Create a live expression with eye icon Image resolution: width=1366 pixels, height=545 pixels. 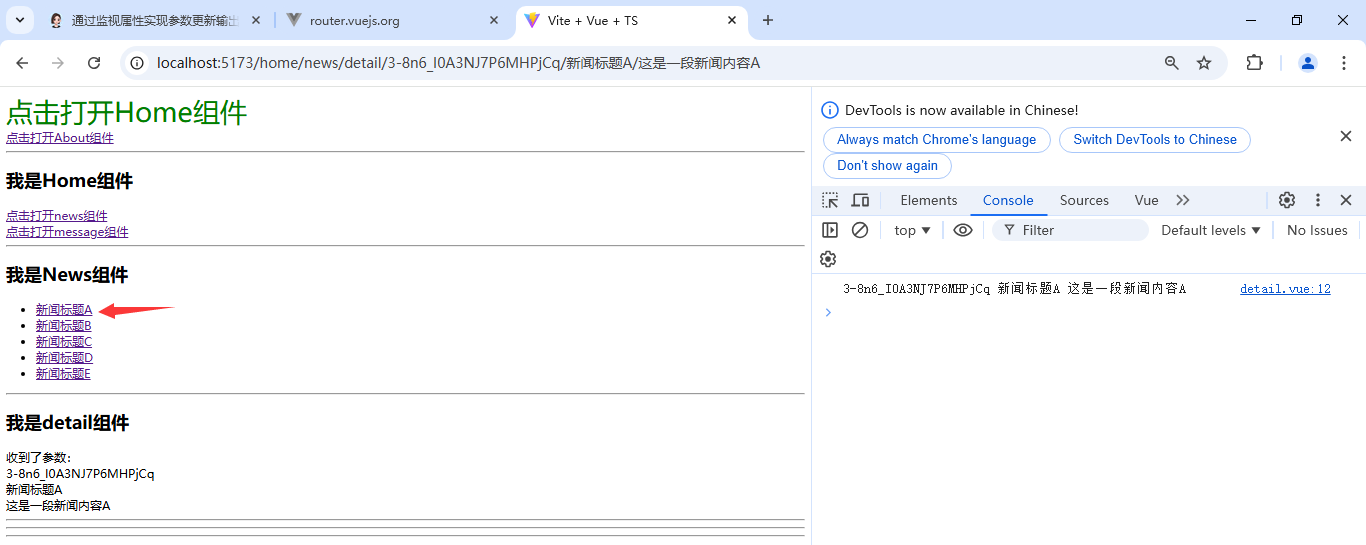[x=963, y=230]
